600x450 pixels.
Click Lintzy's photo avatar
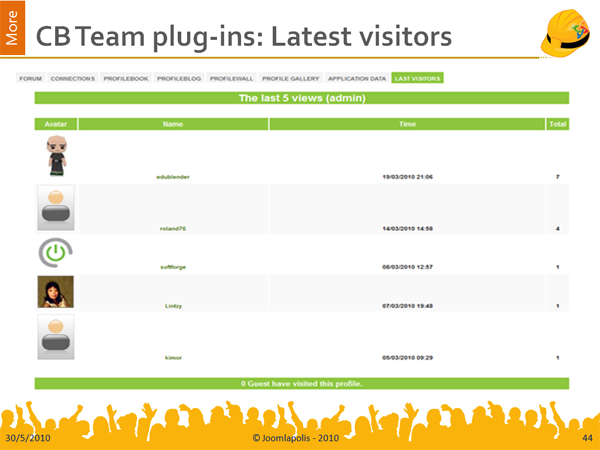point(55,292)
